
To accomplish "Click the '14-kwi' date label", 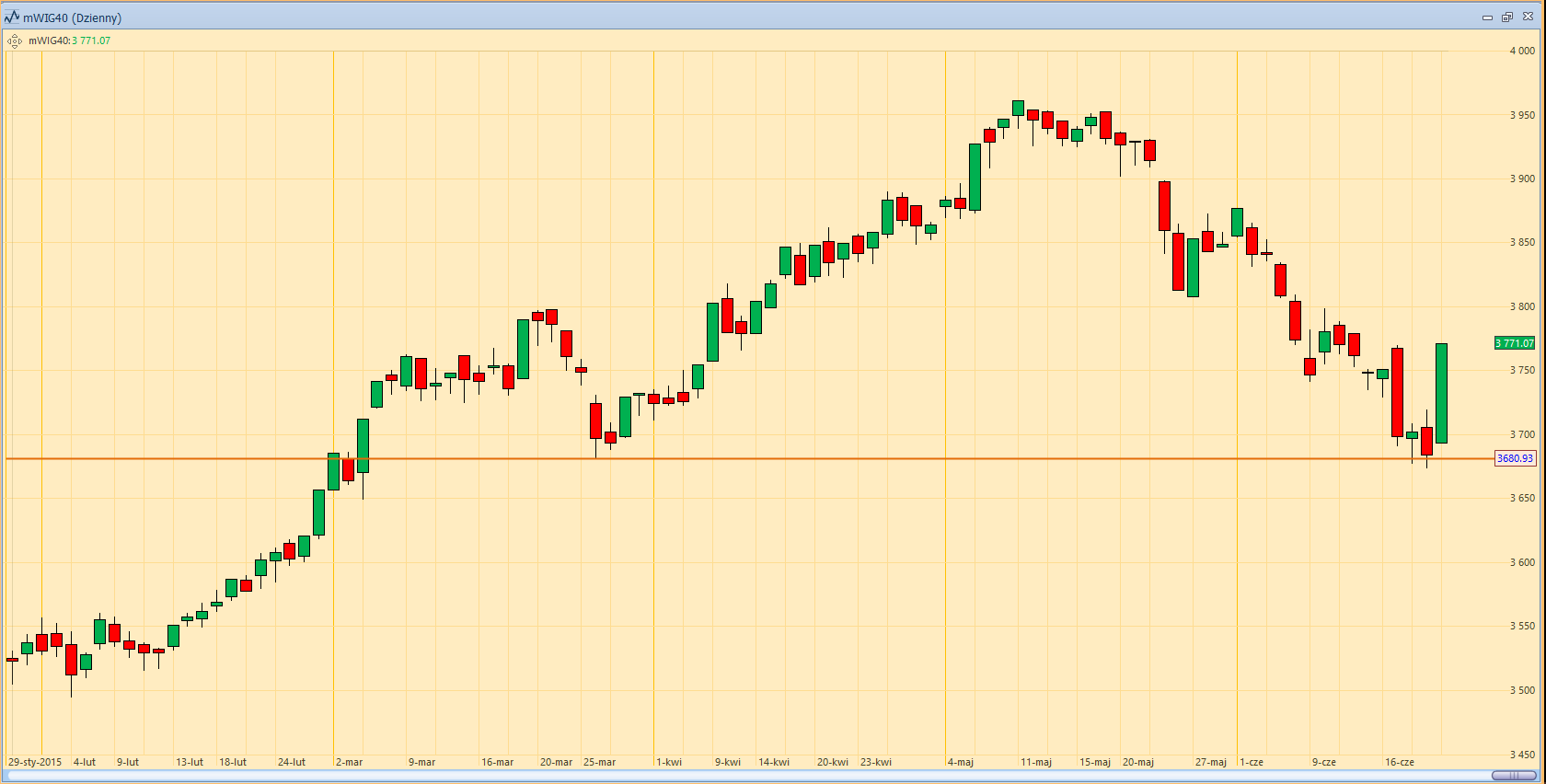I will [x=774, y=762].
